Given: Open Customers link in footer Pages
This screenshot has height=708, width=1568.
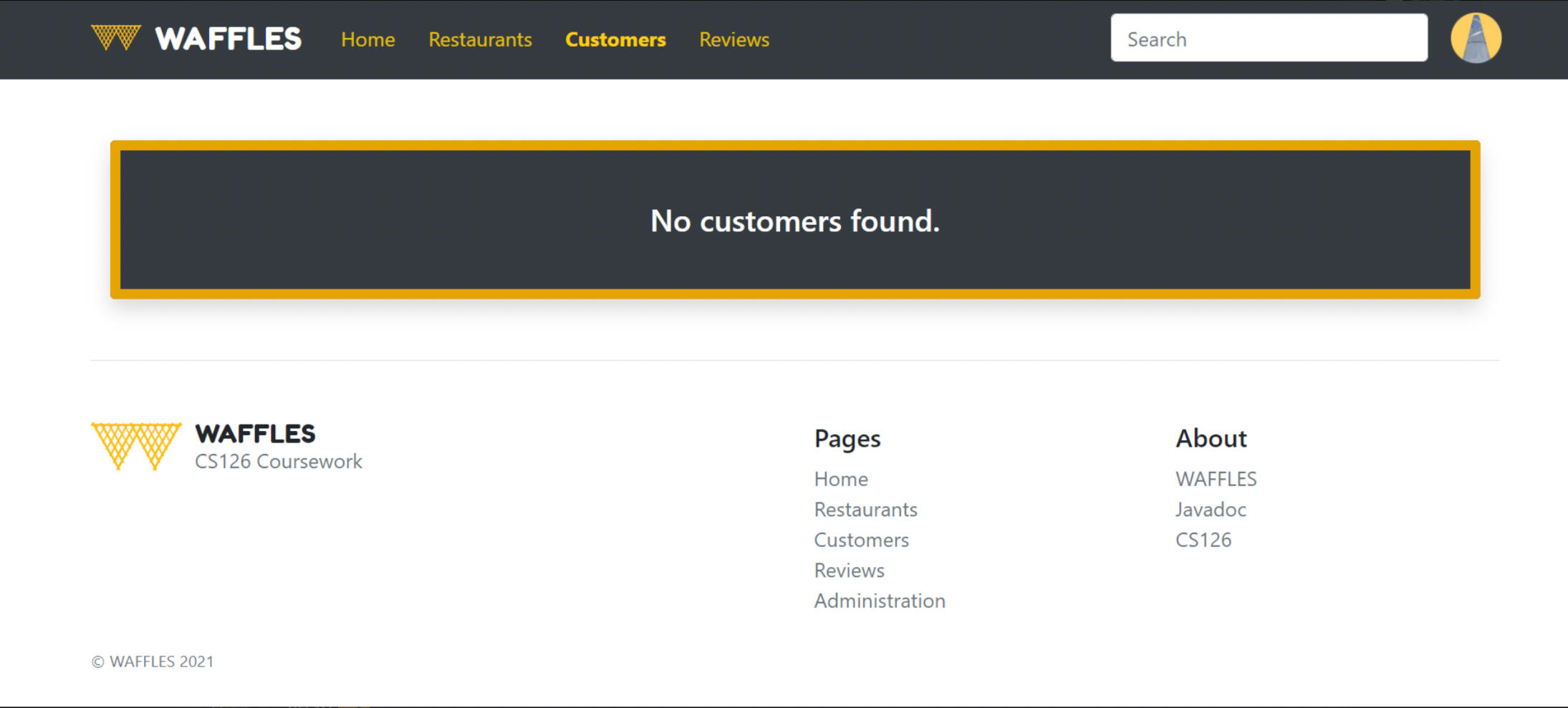Looking at the screenshot, I should tap(861, 540).
